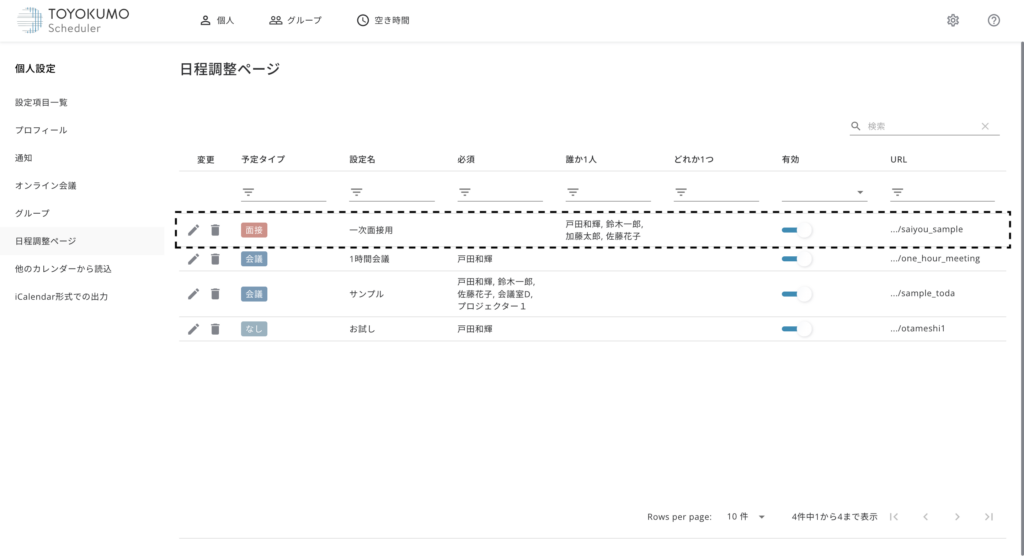Clear the search field with X icon

pos(985,126)
